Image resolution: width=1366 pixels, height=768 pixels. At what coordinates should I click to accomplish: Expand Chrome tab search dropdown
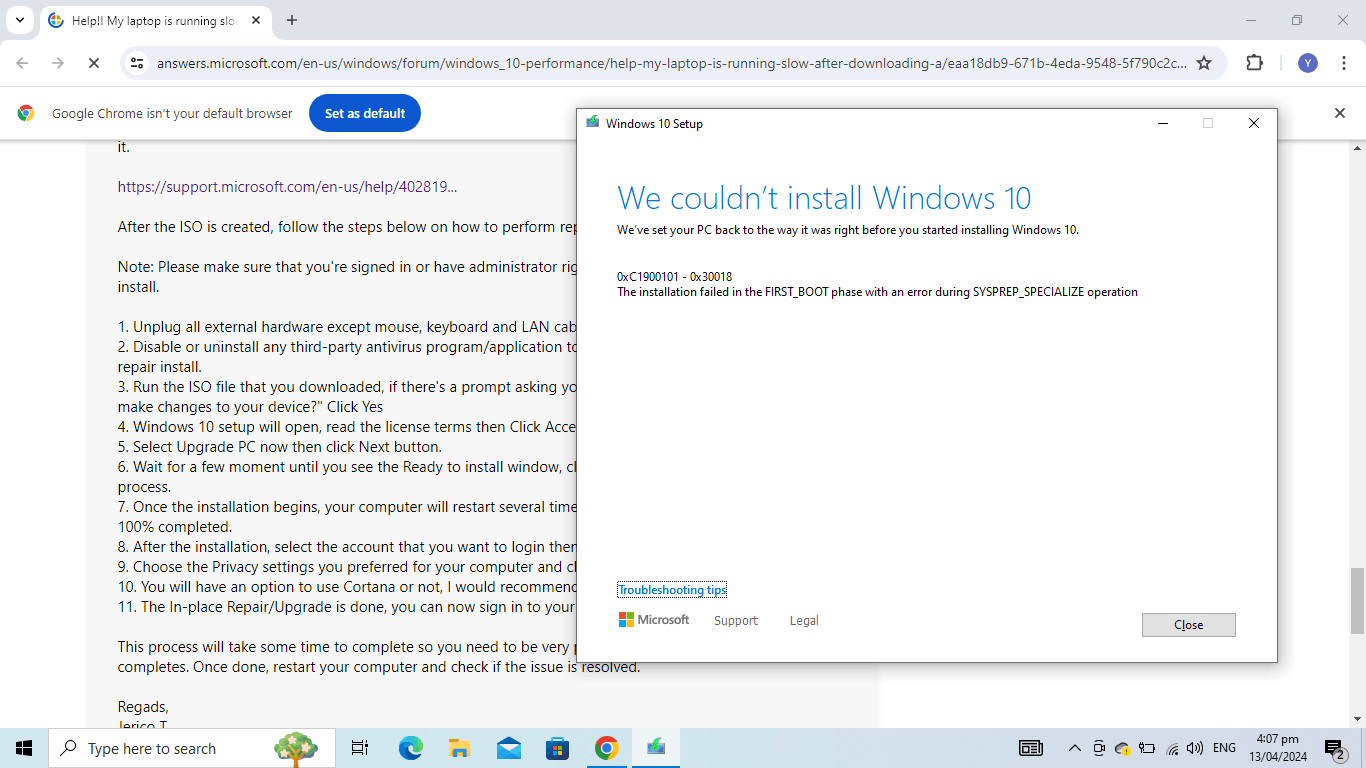(x=19, y=20)
